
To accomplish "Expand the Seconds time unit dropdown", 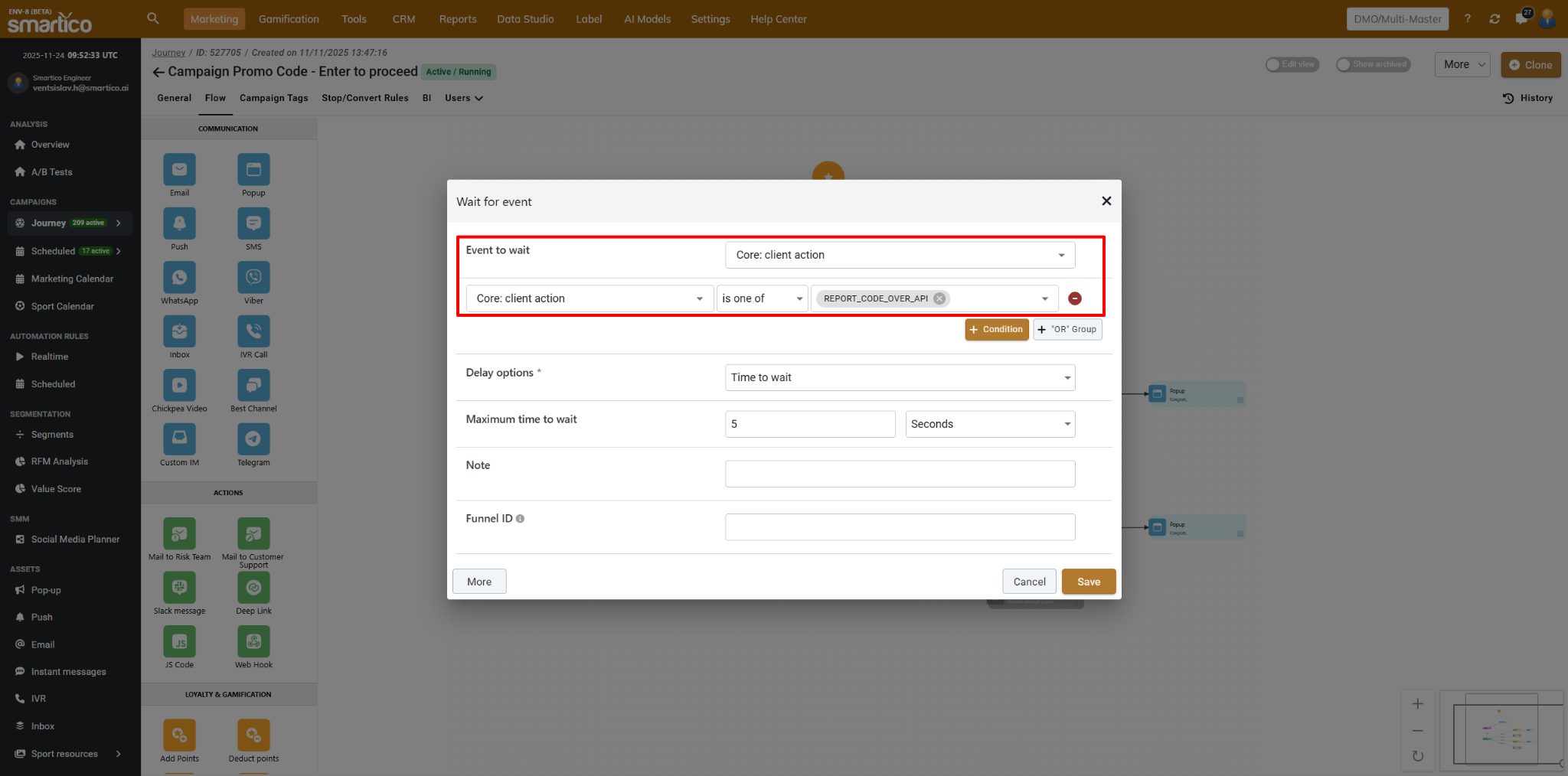I will click(x=989, y=424).
